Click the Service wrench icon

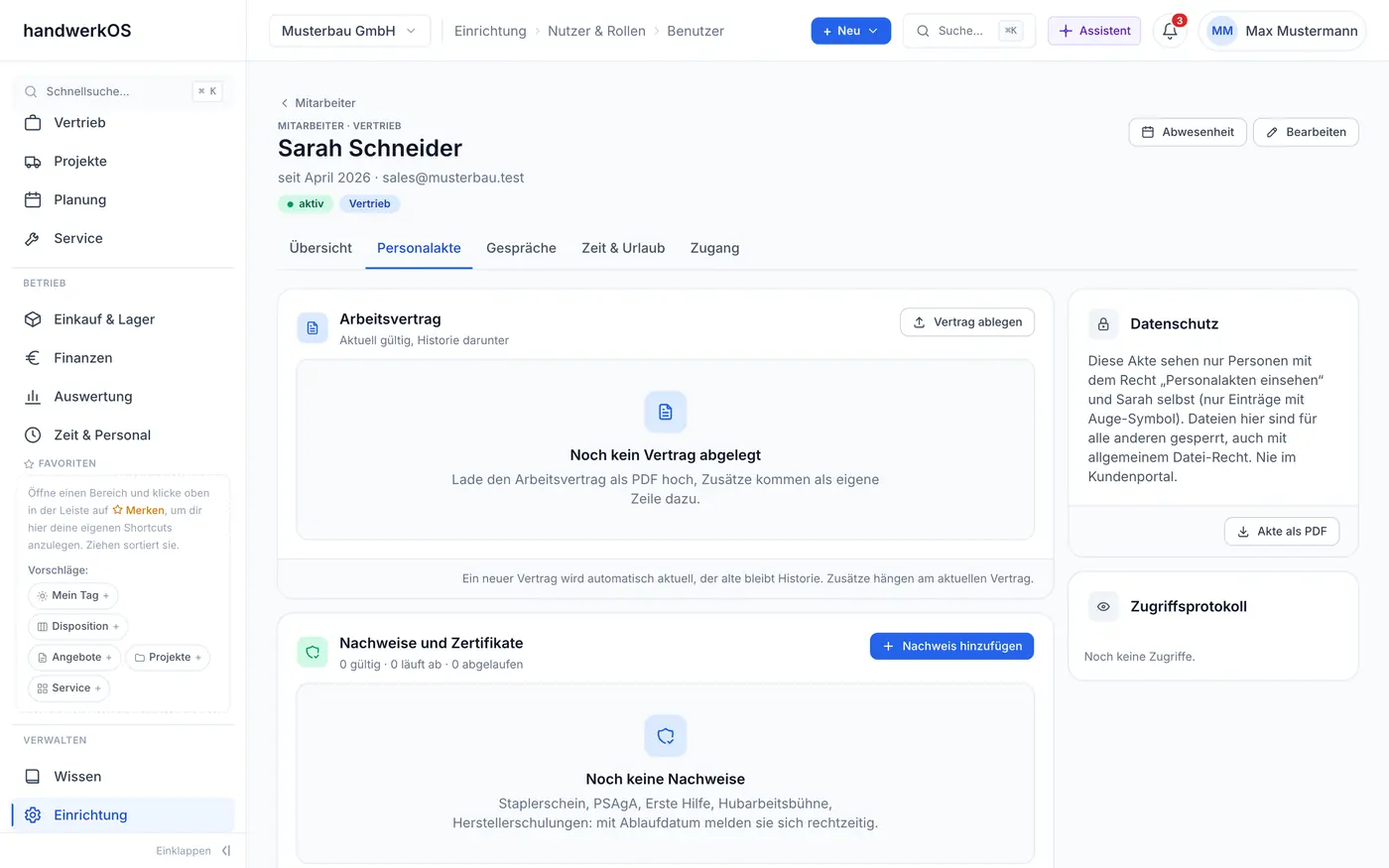33,239
